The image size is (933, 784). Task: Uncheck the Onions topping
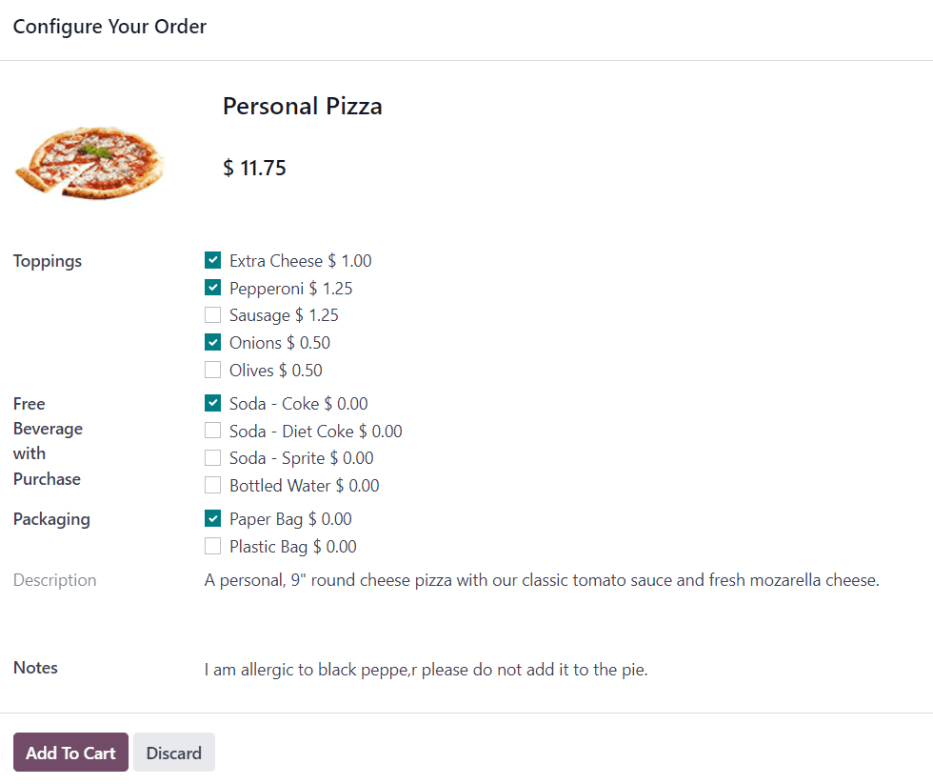coord(212,342)
